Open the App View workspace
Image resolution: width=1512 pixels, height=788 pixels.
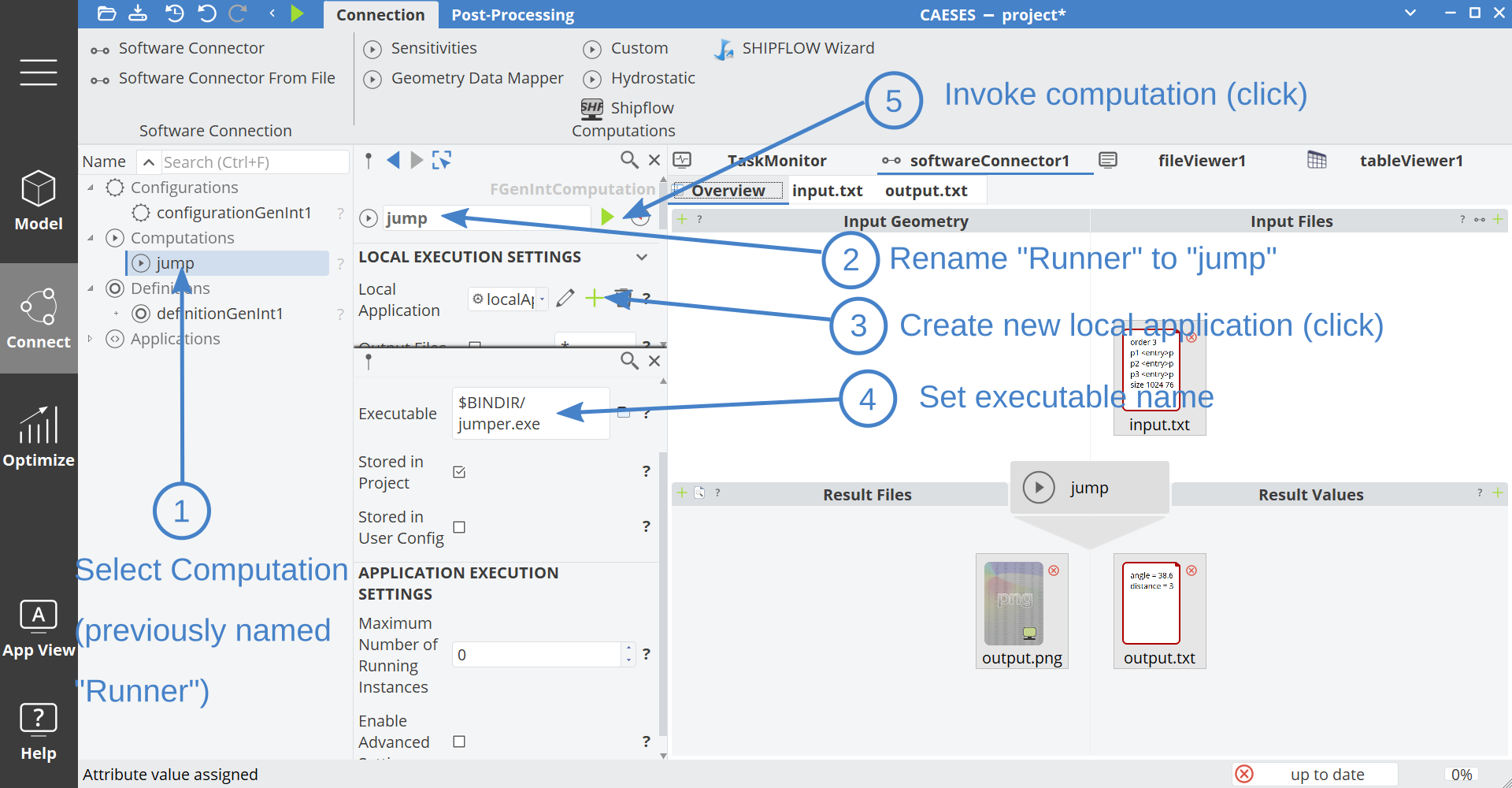click(39, 628)
